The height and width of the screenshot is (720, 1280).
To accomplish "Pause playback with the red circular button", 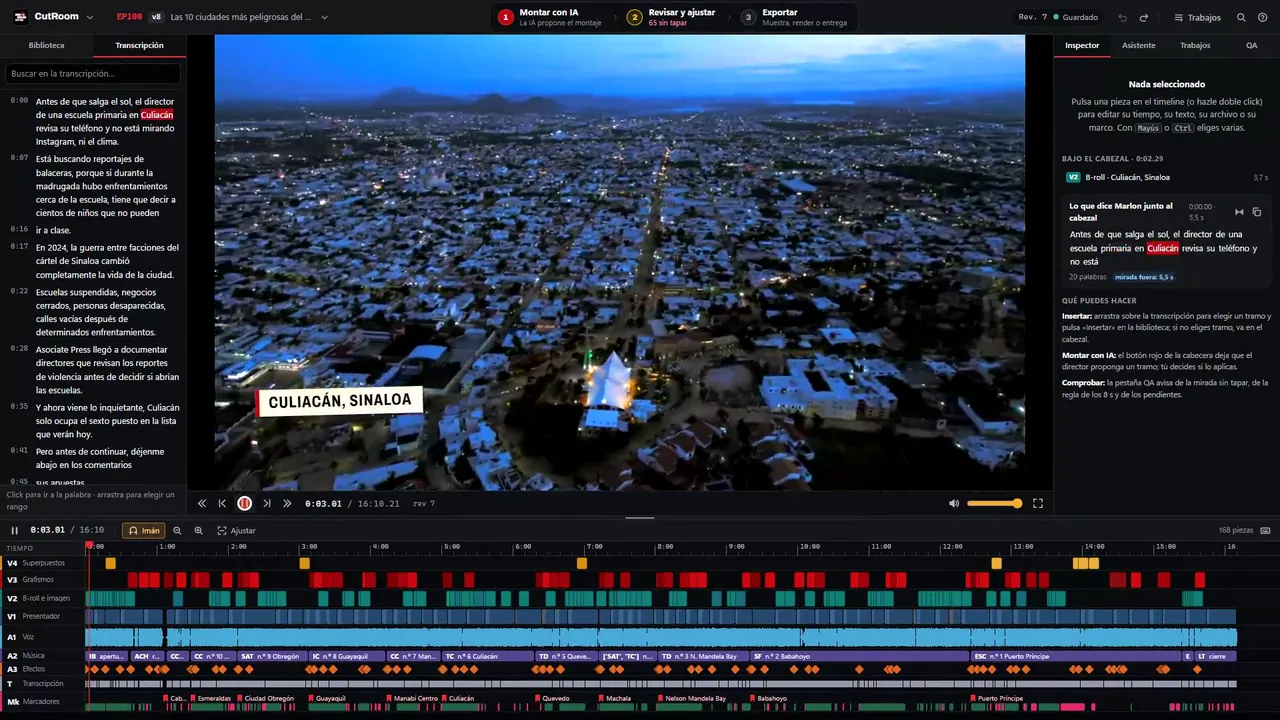I will 244,504.
